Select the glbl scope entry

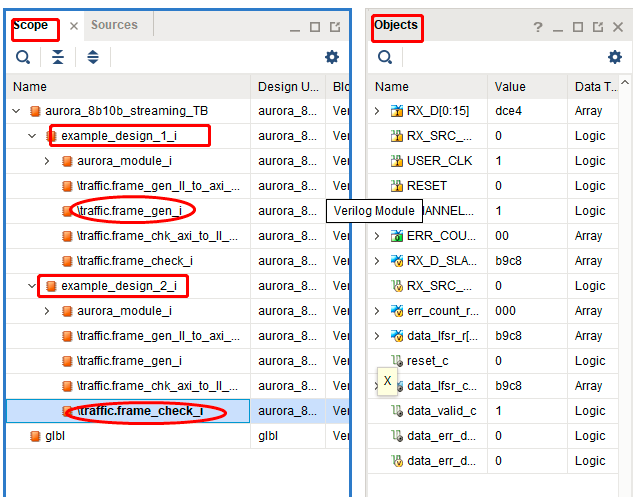pyautogui.click(x=55, y=436)
